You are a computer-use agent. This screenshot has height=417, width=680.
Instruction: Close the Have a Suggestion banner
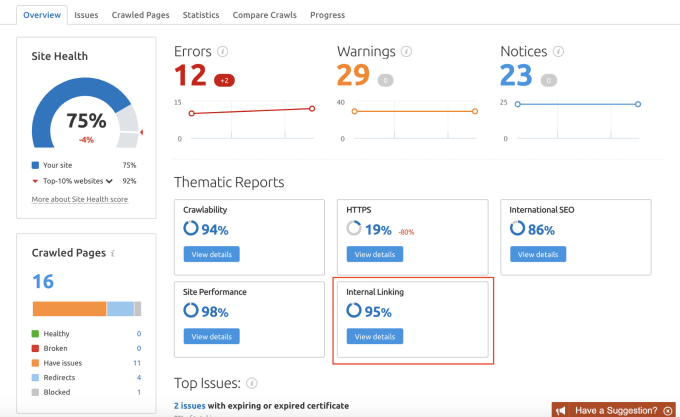pyautogui.click(x=668, y=410)
